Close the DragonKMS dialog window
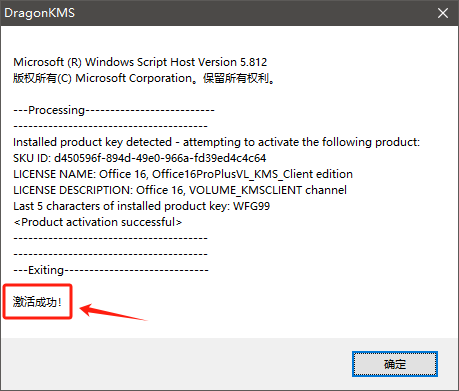Screen dimensions: 459x391 [443, 13]
